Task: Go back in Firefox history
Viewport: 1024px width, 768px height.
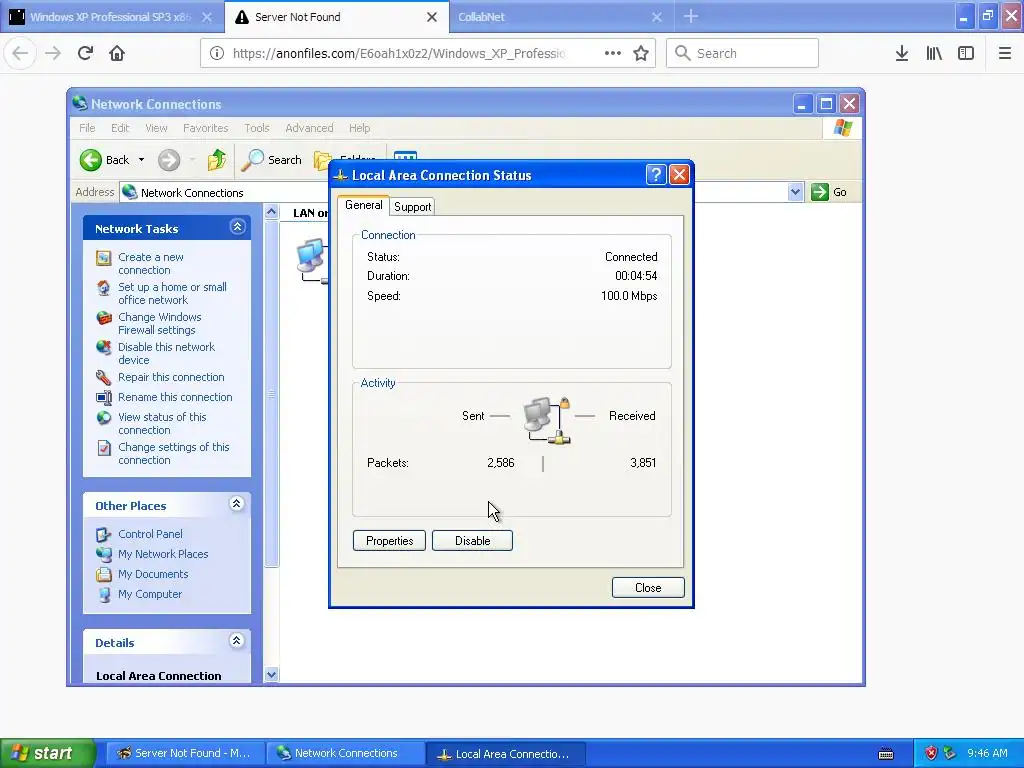Action: [x=20, y=53]
